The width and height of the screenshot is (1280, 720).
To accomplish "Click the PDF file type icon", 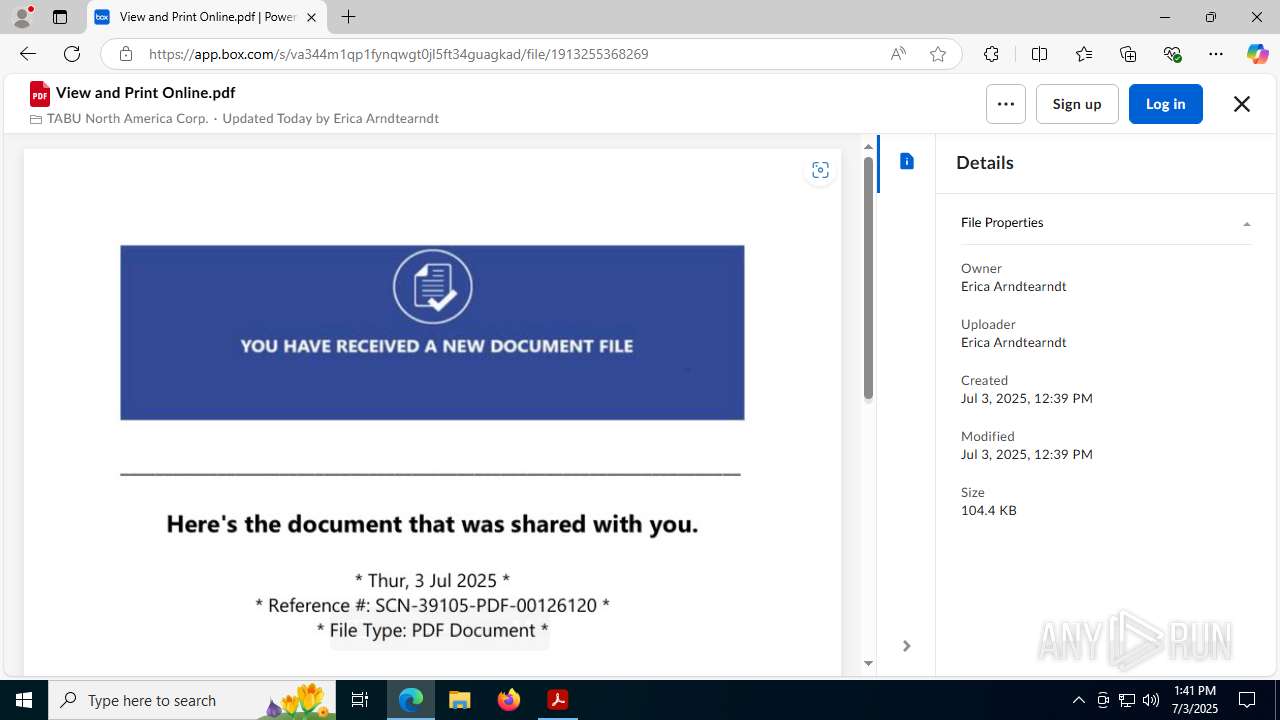I will pos(40,94).
